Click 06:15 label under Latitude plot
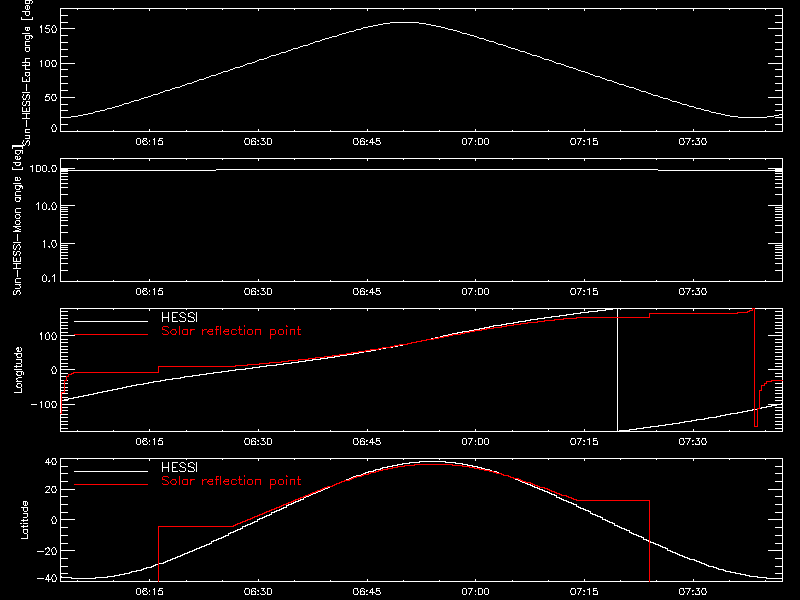This screenshot has width=800, height=600. [x=149, y=592]
